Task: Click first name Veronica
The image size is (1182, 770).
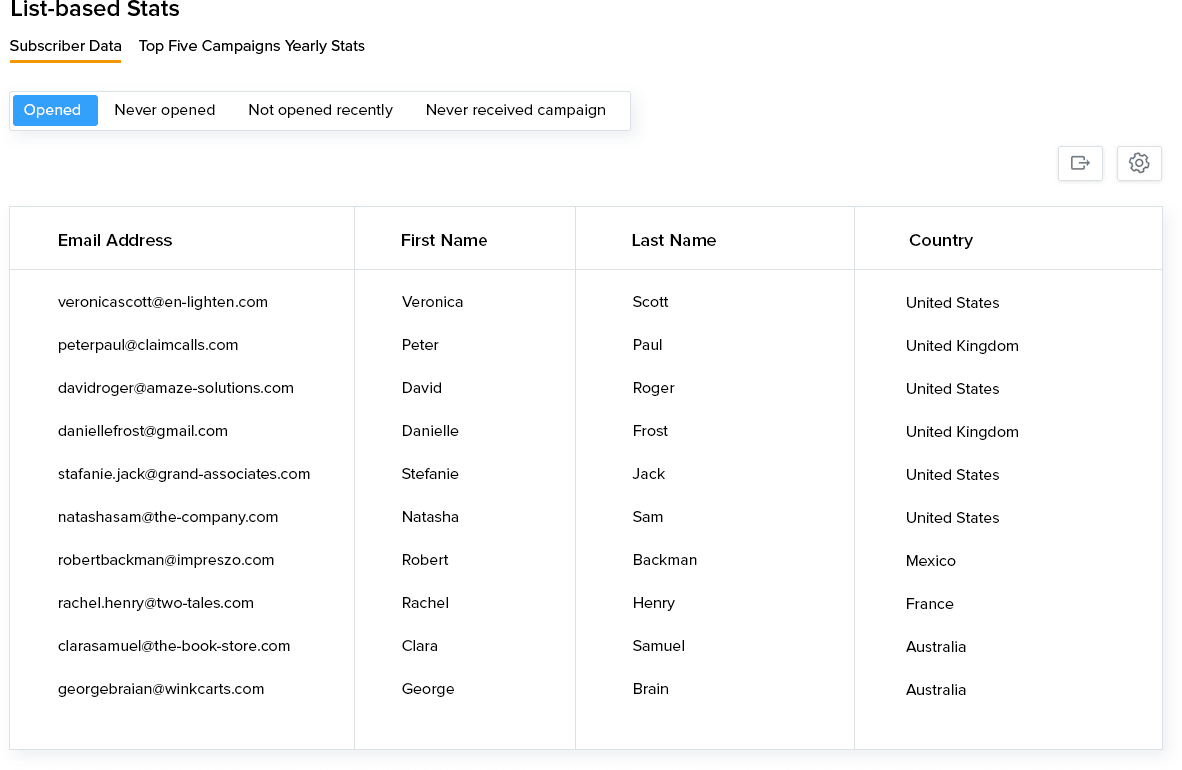Action: pos(433,302)
